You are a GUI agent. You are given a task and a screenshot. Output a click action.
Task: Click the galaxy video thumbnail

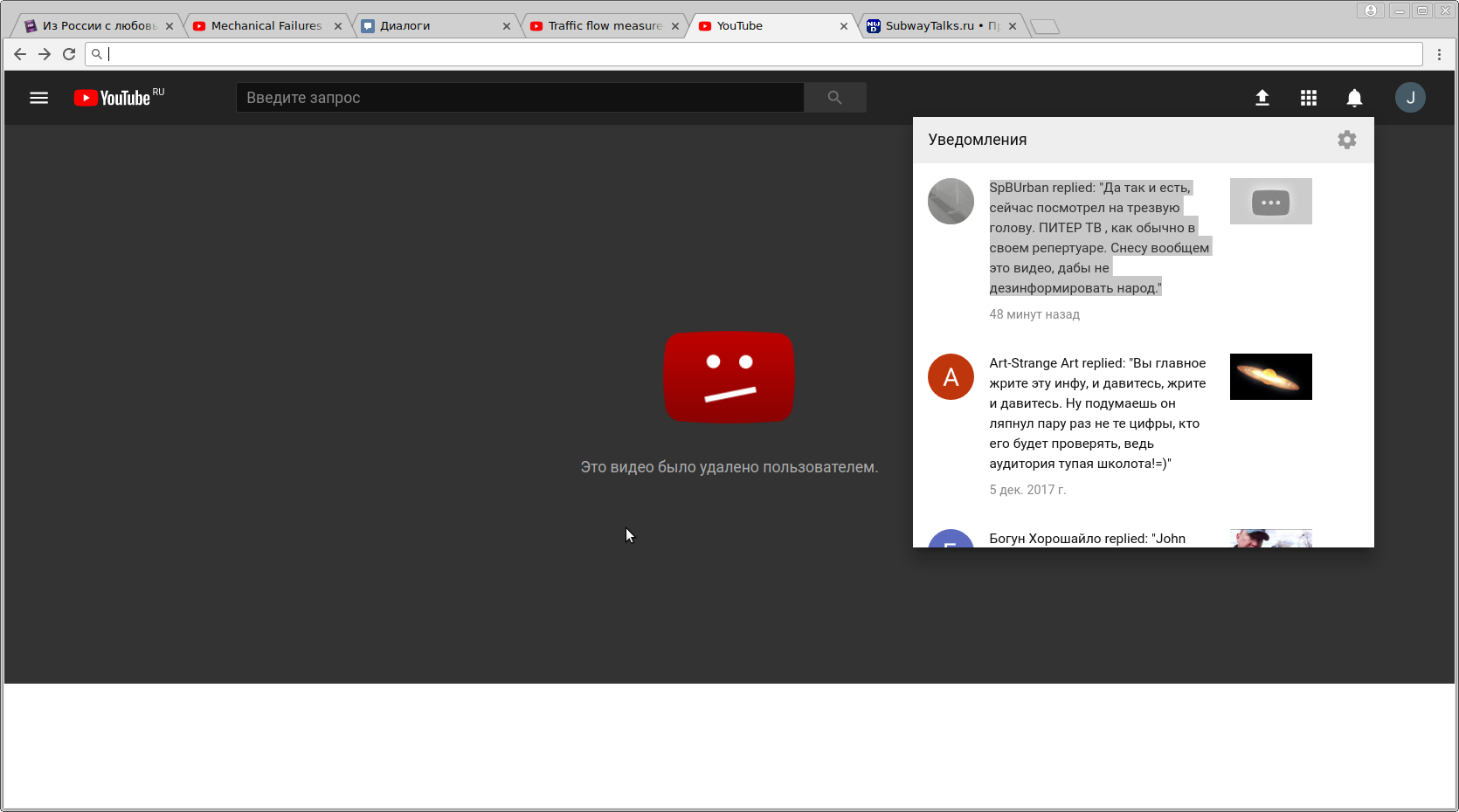[x=1270, y=376]
